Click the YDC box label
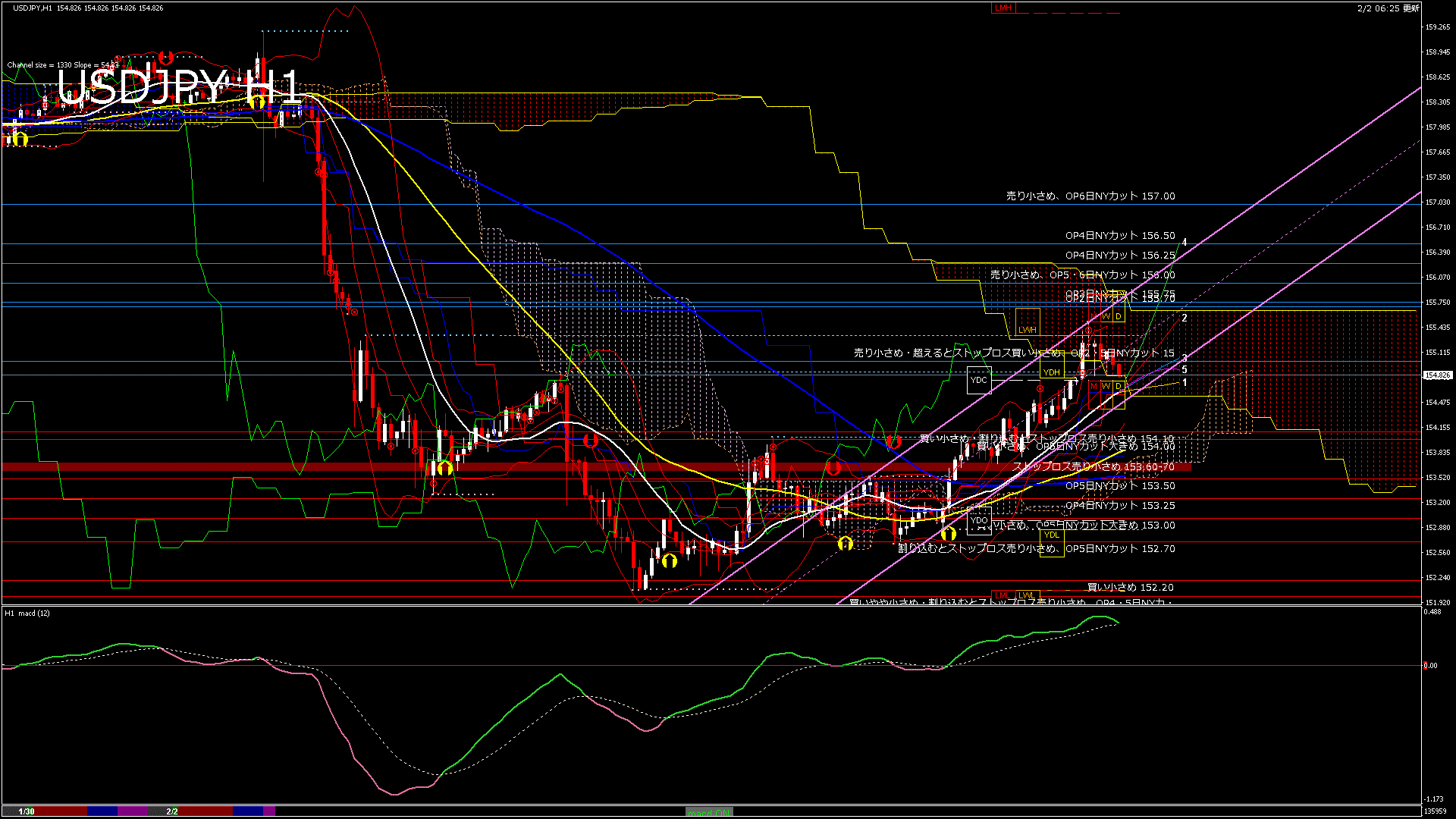The width and height of the screenshot is (1456, 819). (979, 380)
